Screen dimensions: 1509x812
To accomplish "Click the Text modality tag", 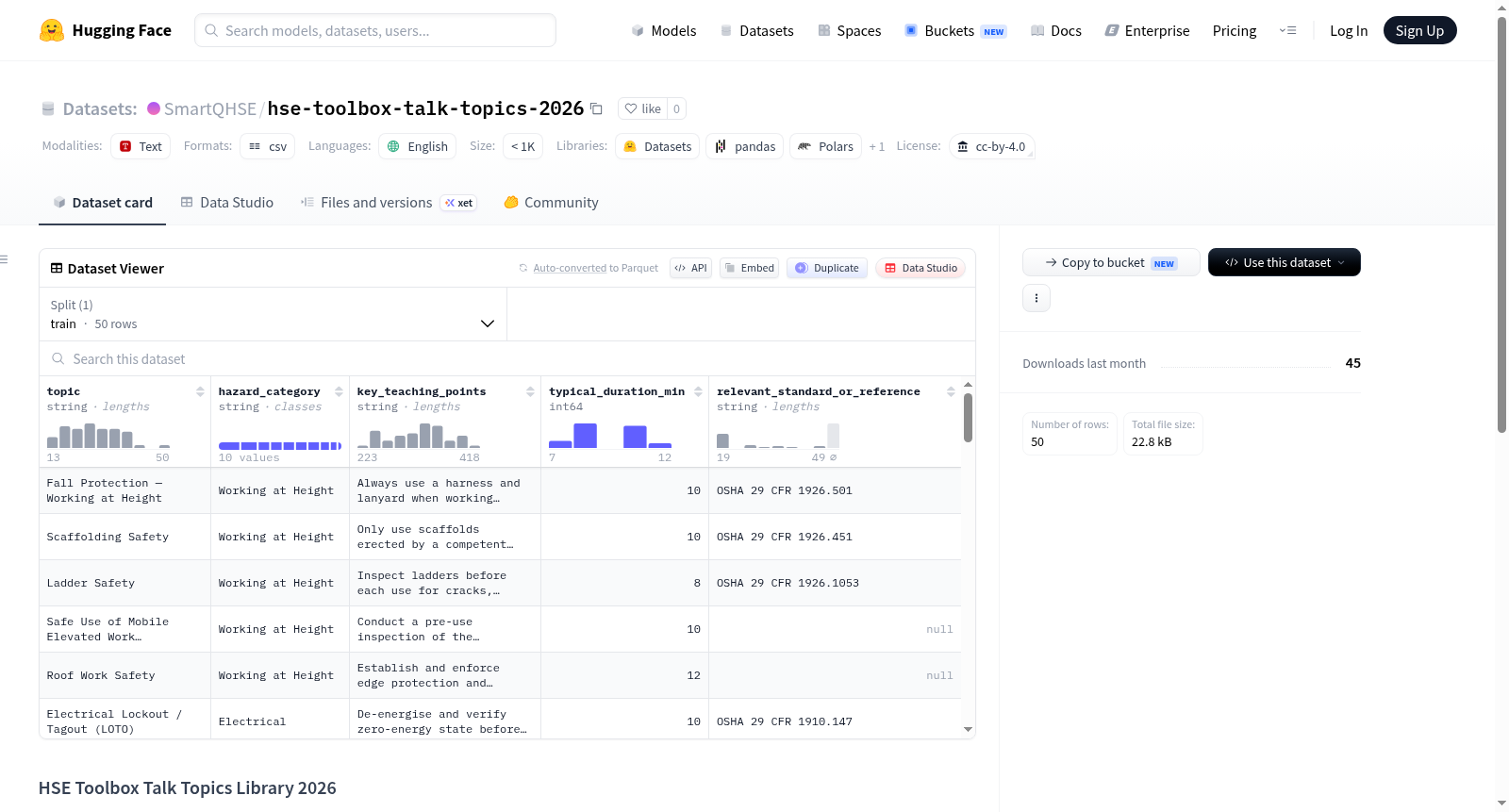I will tap(141, 146).
